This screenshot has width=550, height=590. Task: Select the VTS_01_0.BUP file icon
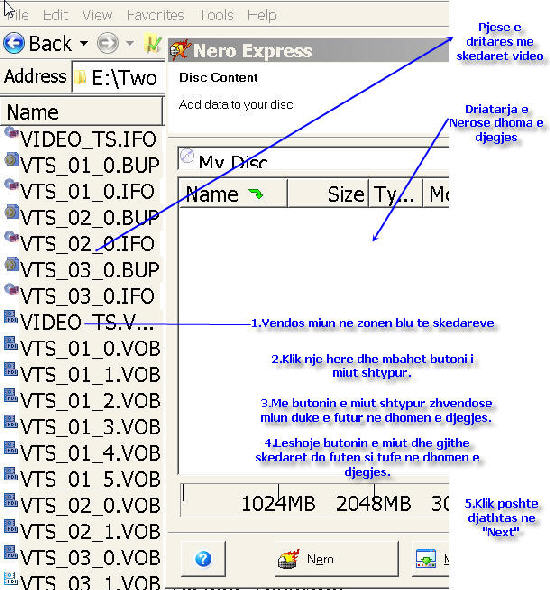(x=12, y=159)
